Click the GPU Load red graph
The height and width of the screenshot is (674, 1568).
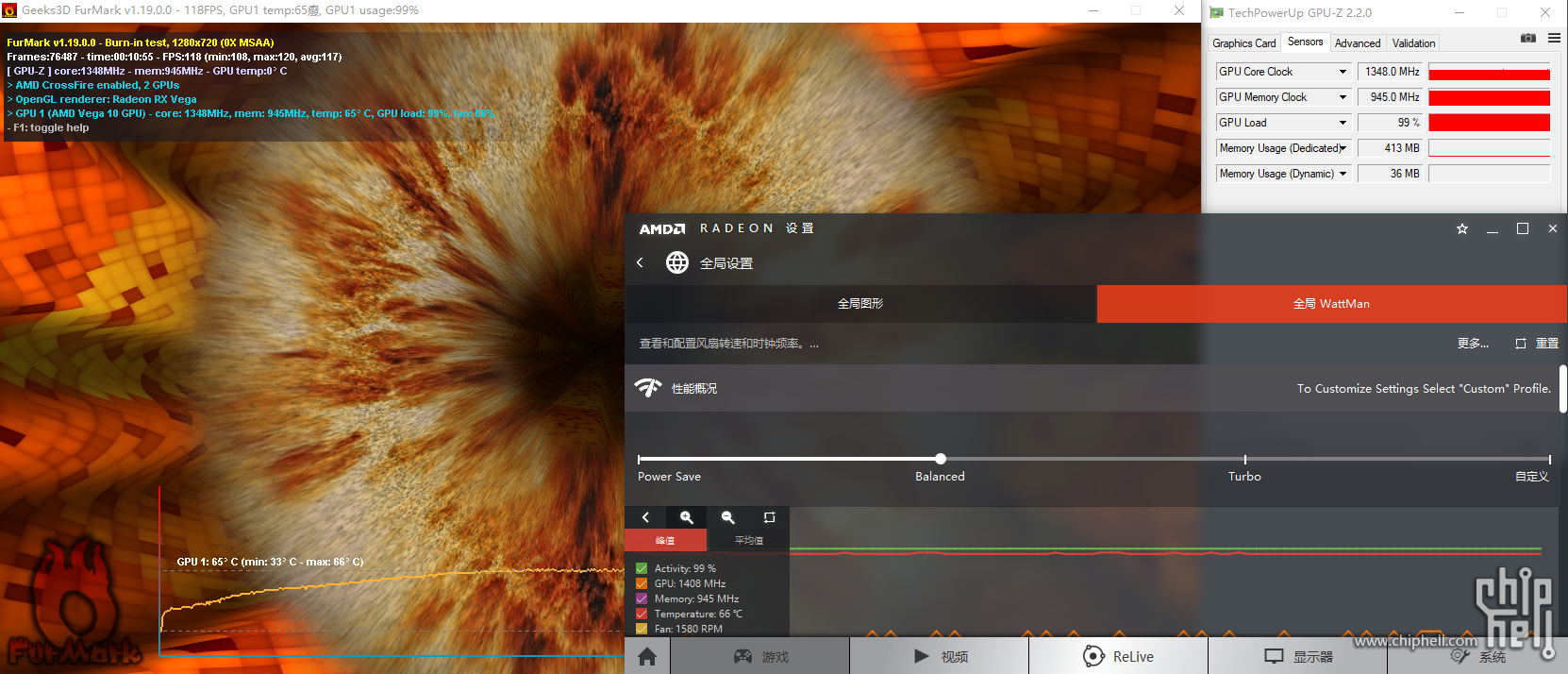coord(1489,123)
